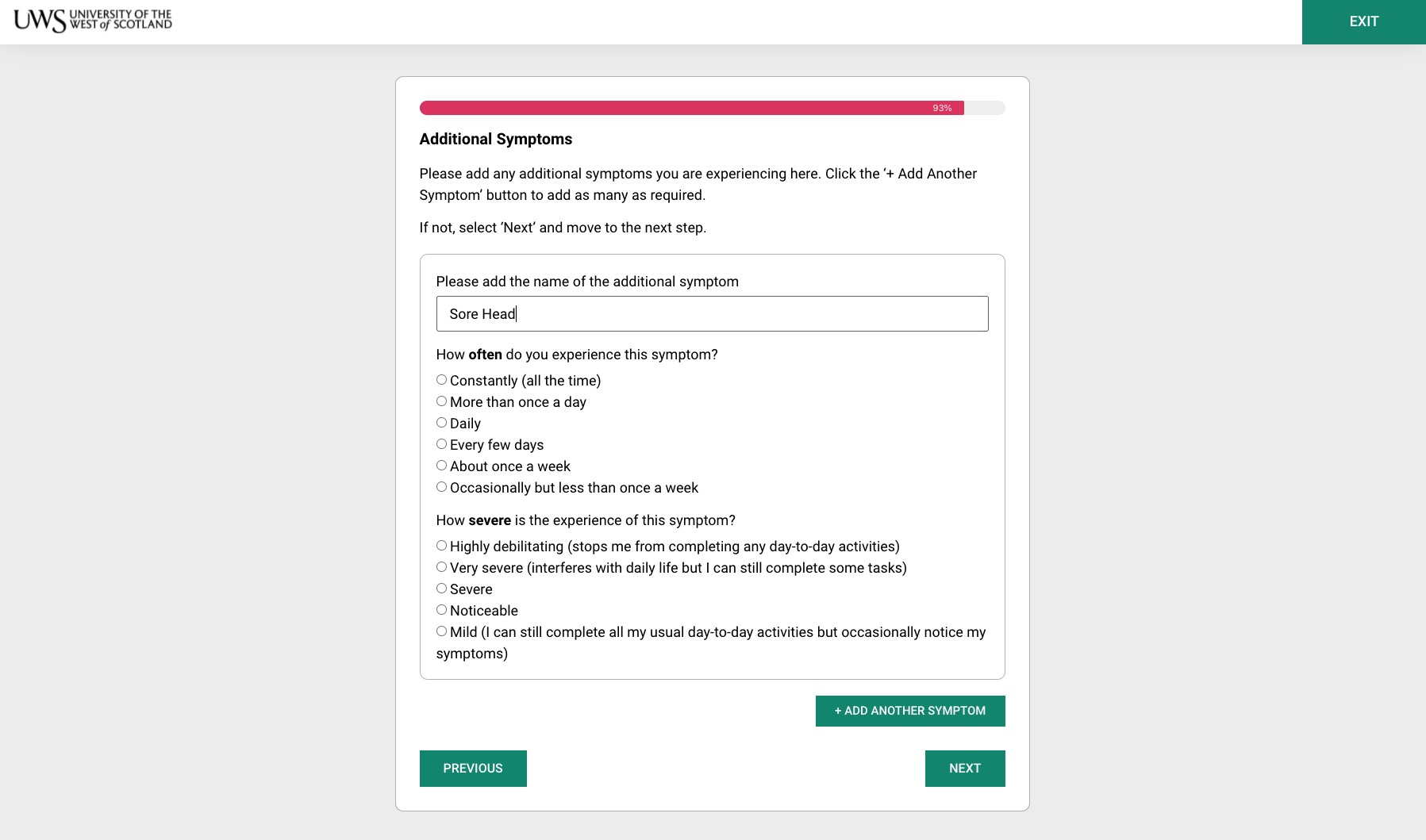Choose the 'Very severe' severity option
Screen dimensions: 1426x840
(x=441, y=567)
